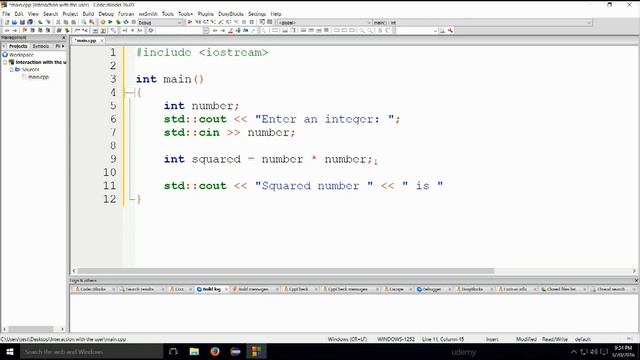This screenshot has height=360, width=640.
Task: Switch to the Projects management tab
Action: (18, 46)
